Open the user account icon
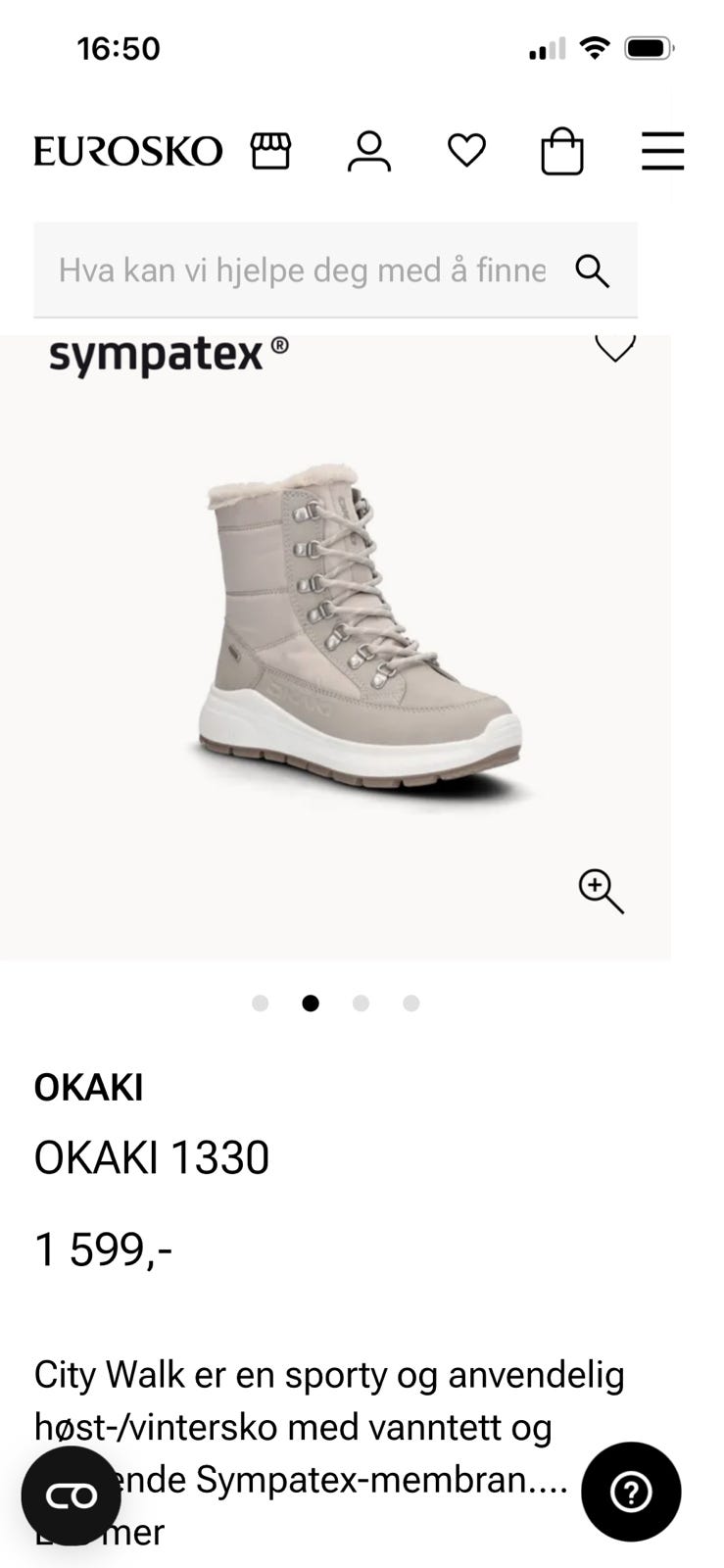 (369, 152)
